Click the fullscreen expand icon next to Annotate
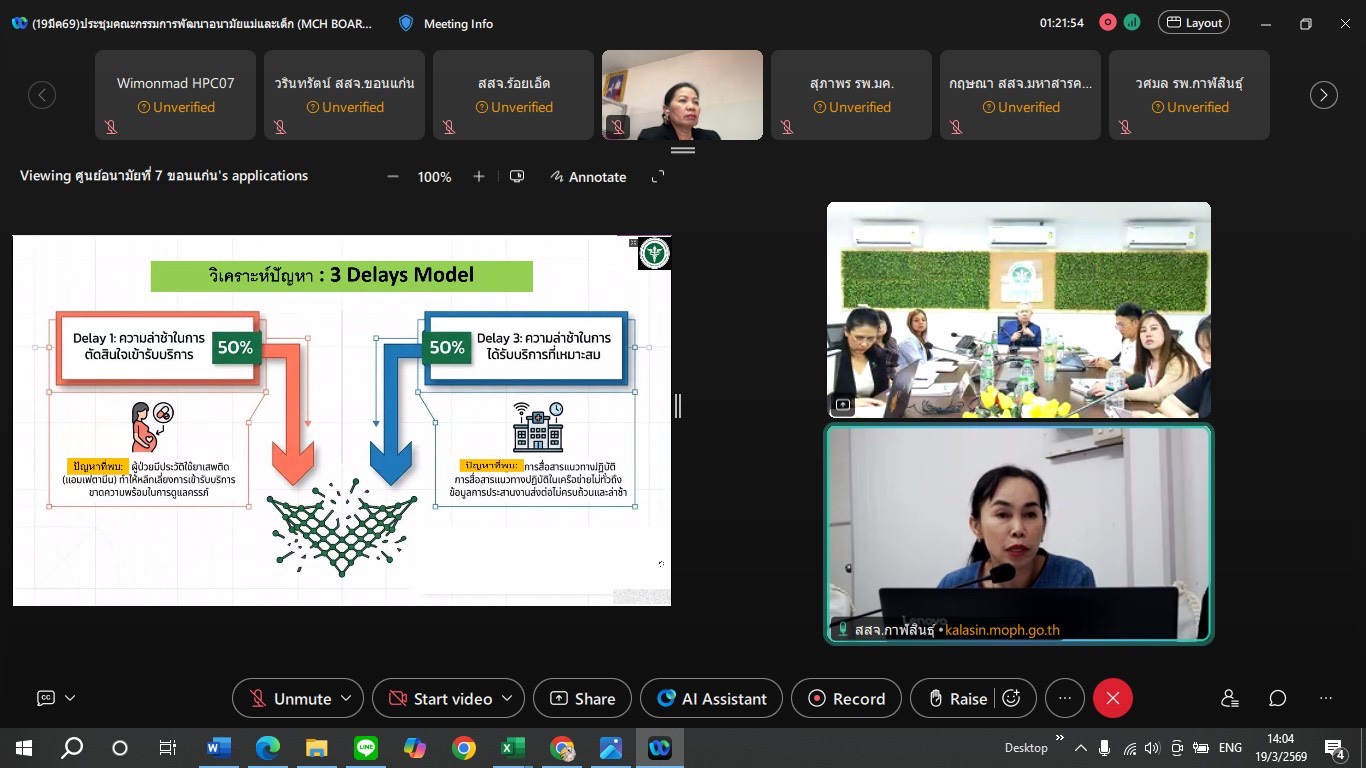The width and height of the screenshot is (1366, 768). click(658, 177)
